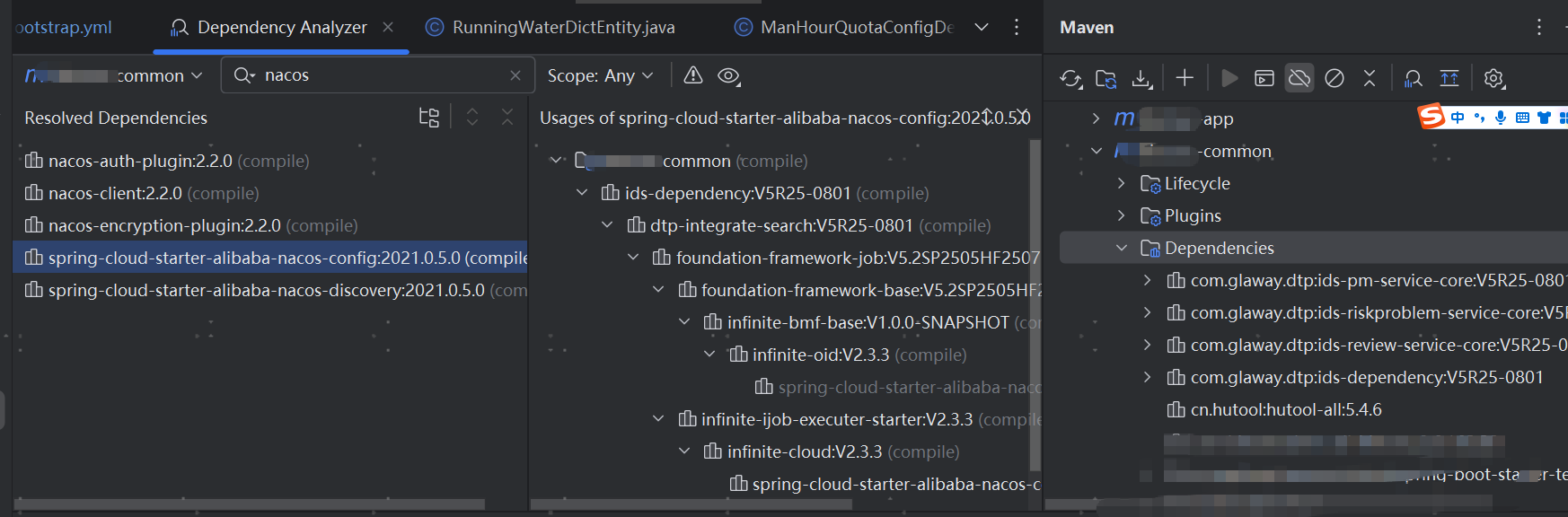This screenshot has width=1568, height=517.
Task: Expand Plugins node in Maven
Action: [1121, 215]
